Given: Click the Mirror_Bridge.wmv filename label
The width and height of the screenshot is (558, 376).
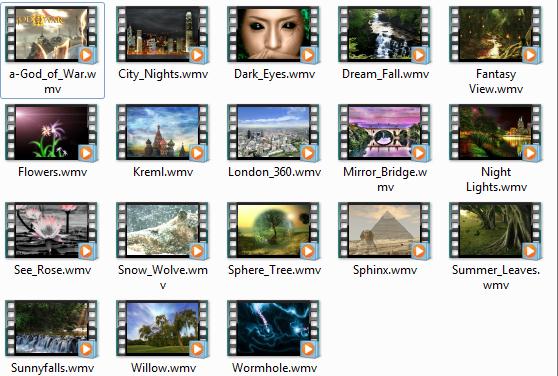Looking at the screenshot, I should (x=385, y=179).
